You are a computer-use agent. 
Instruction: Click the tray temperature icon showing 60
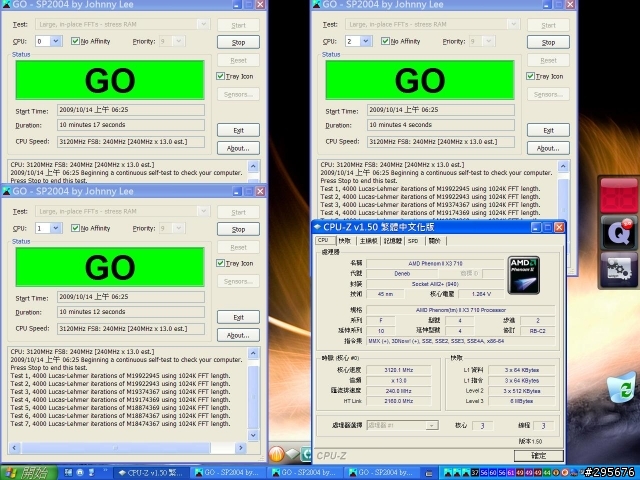[x=493, y=473]
